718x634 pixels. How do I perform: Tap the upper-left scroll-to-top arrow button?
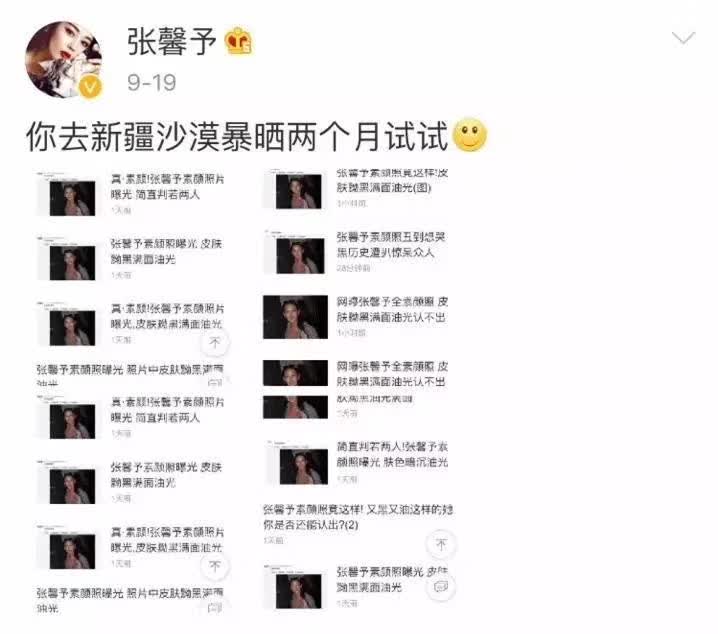click(x=215, y=342)
